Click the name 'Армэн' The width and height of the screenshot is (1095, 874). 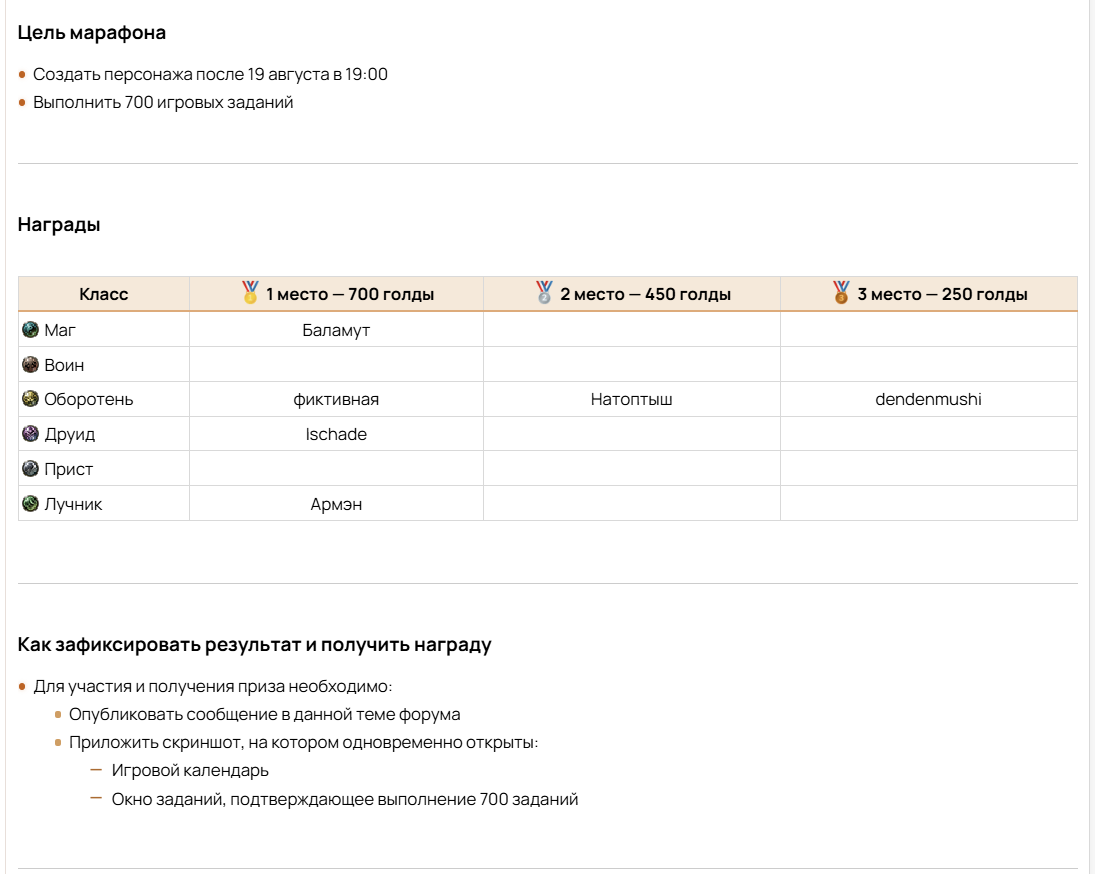pos(336,504)
